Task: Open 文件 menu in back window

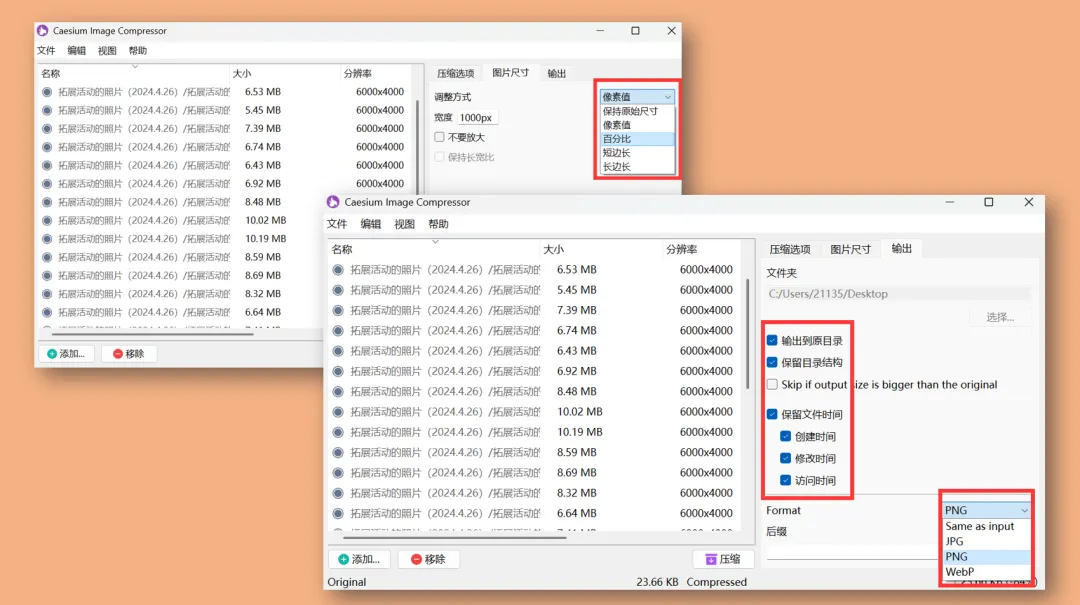Action: [x=46, y=51]
